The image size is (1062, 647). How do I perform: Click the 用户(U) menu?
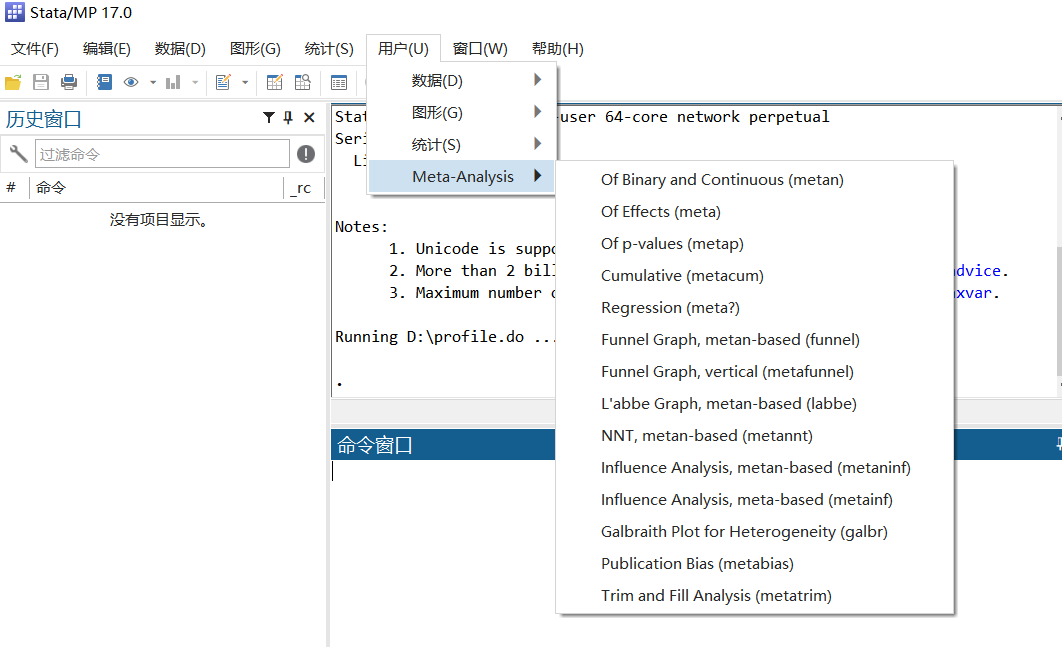pos(403,49)
